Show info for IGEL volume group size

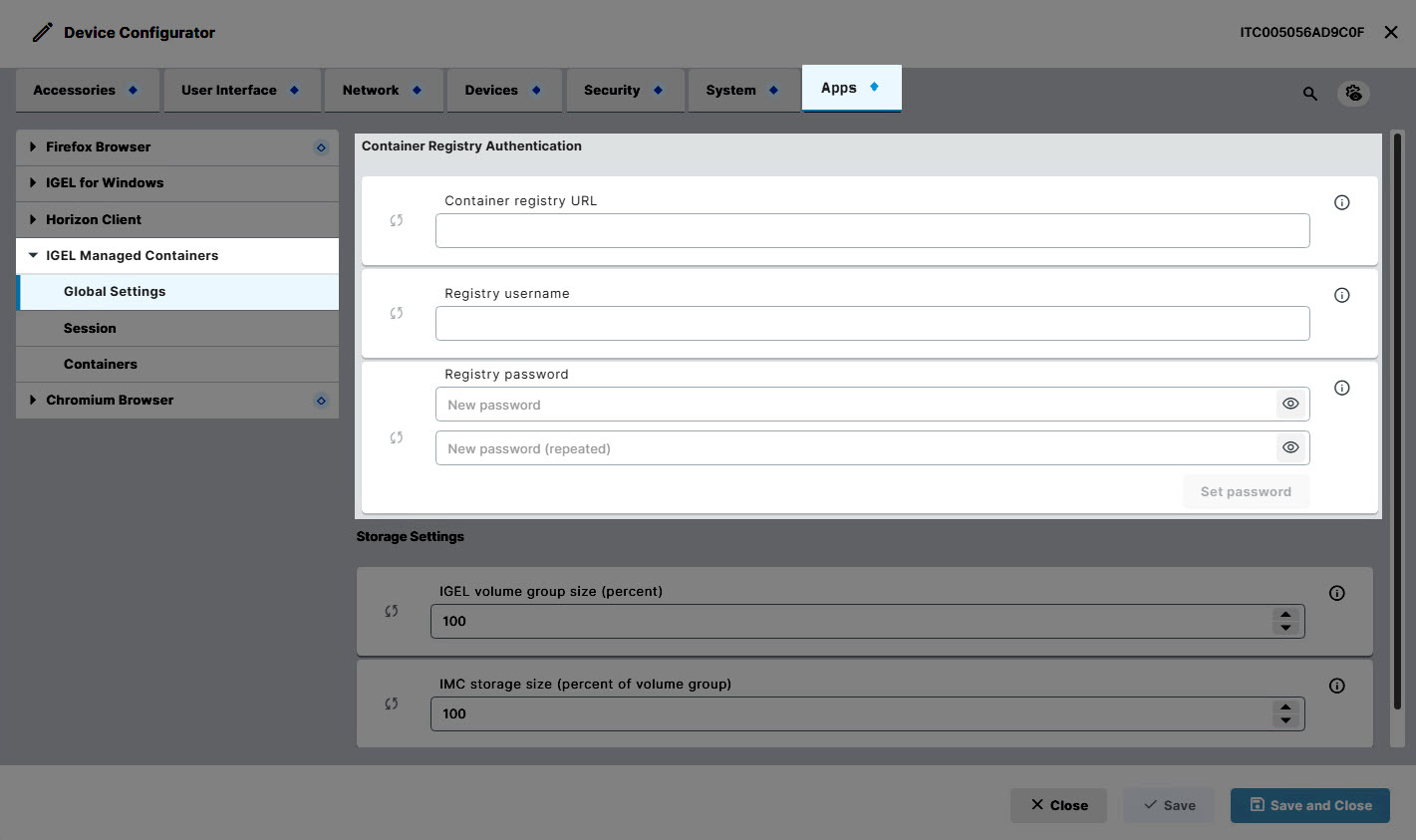point(1337,593)
